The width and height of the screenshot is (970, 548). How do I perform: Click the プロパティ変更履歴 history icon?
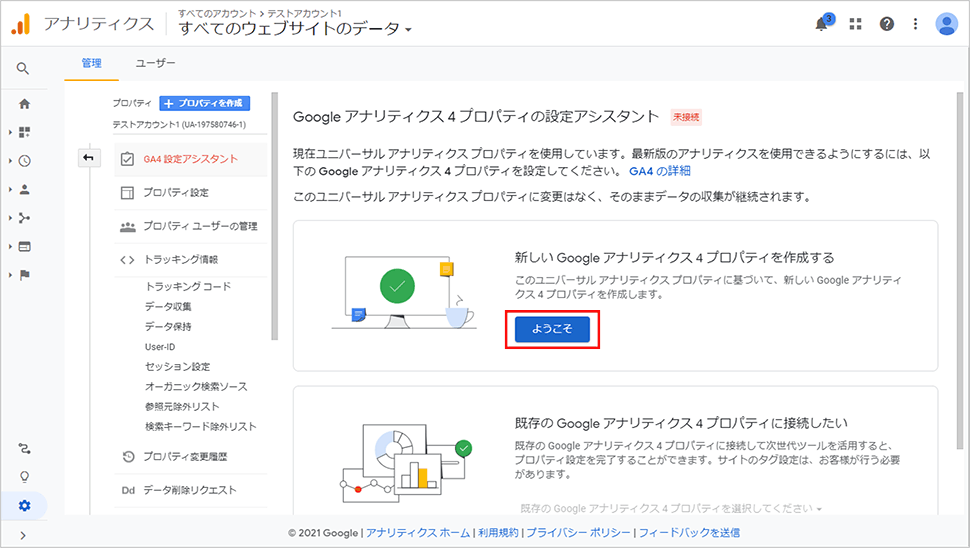pos(128,456)
